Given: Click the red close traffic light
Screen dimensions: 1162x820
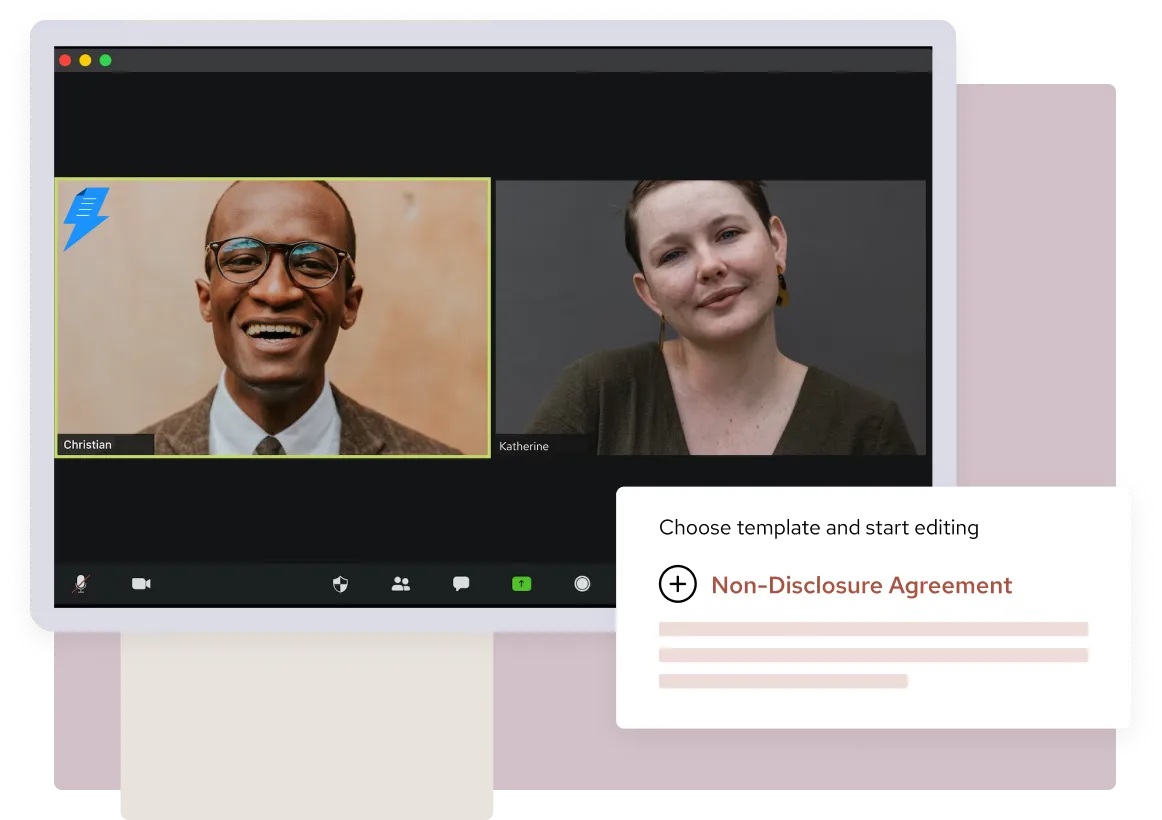Looking at the screenshot, I should [x=65, y=60].
